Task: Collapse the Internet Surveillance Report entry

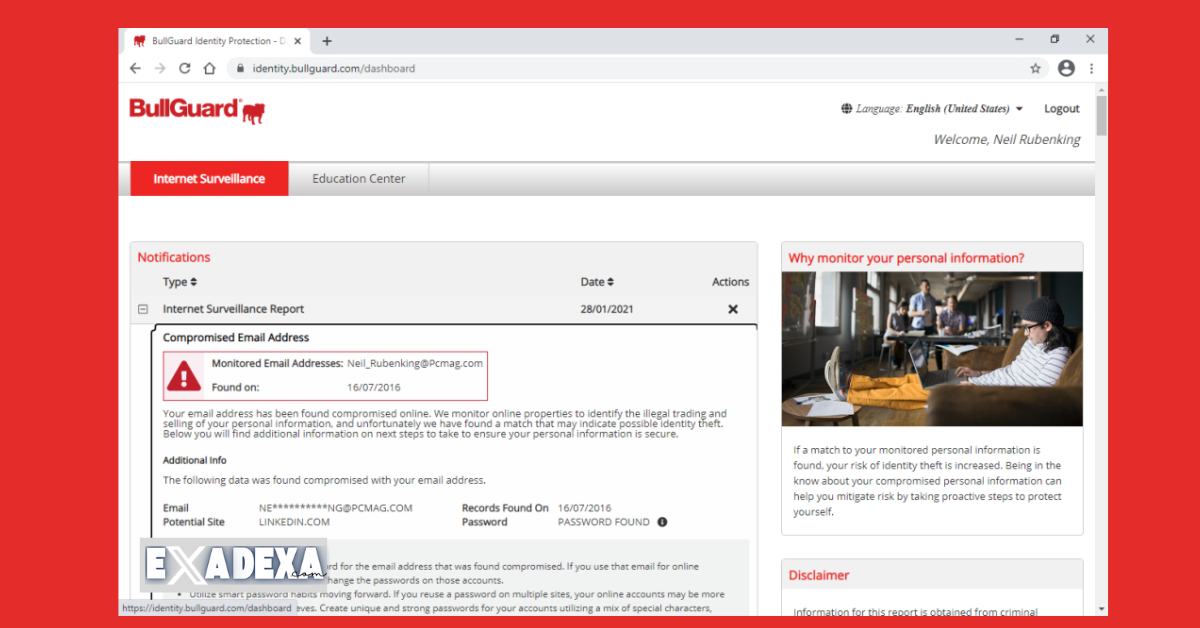Action: point(142,309)
